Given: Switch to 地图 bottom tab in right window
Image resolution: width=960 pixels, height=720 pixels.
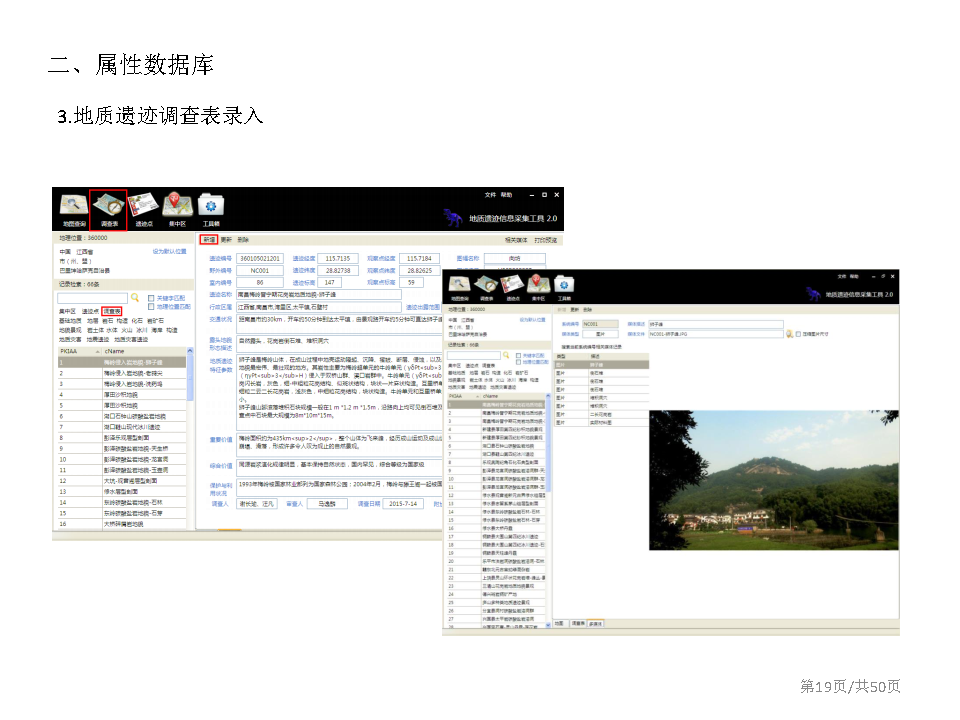Looking at the screenshot, I should pos(559,623).
